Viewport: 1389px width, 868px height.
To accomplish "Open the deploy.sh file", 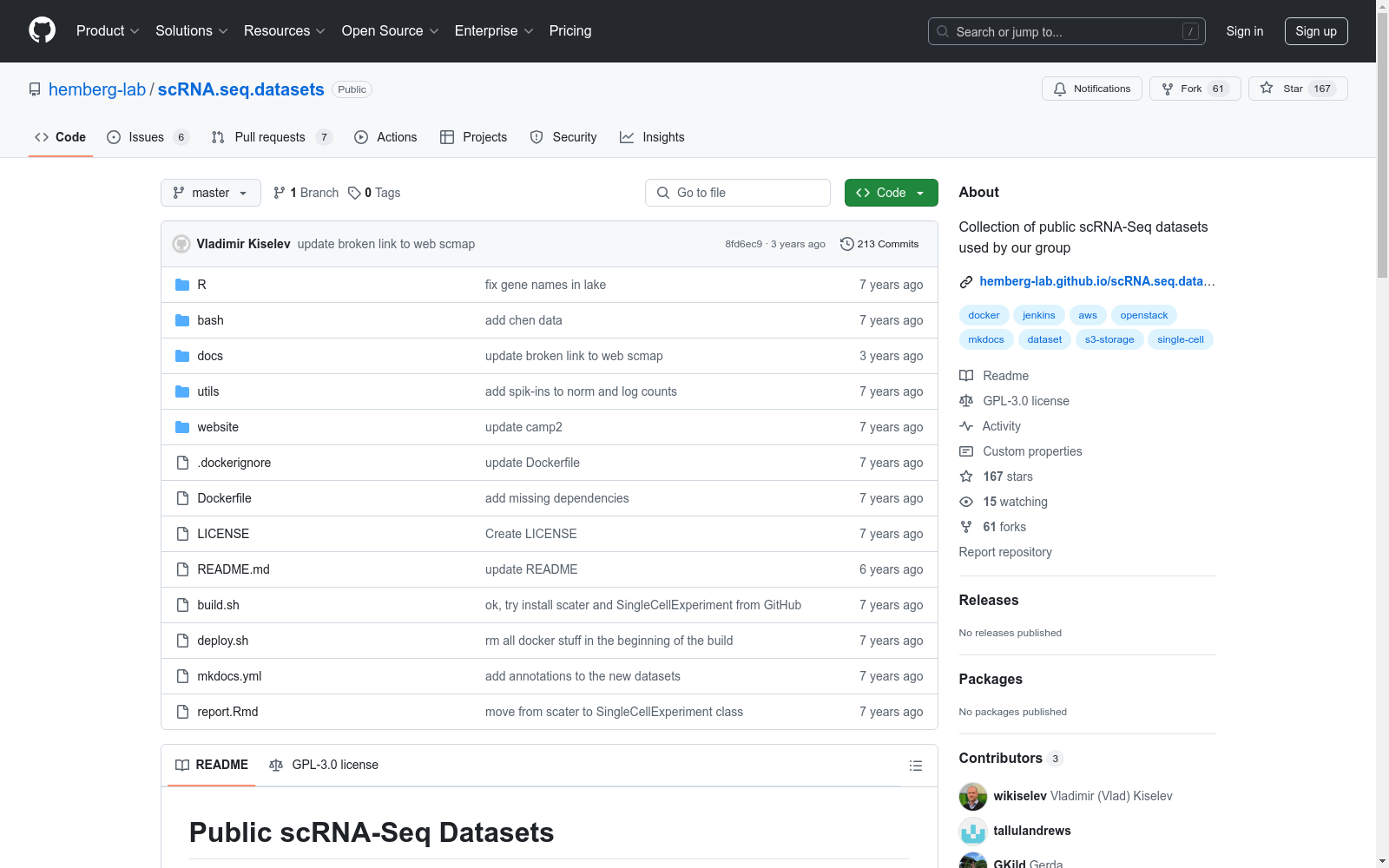I will point(223,641).
